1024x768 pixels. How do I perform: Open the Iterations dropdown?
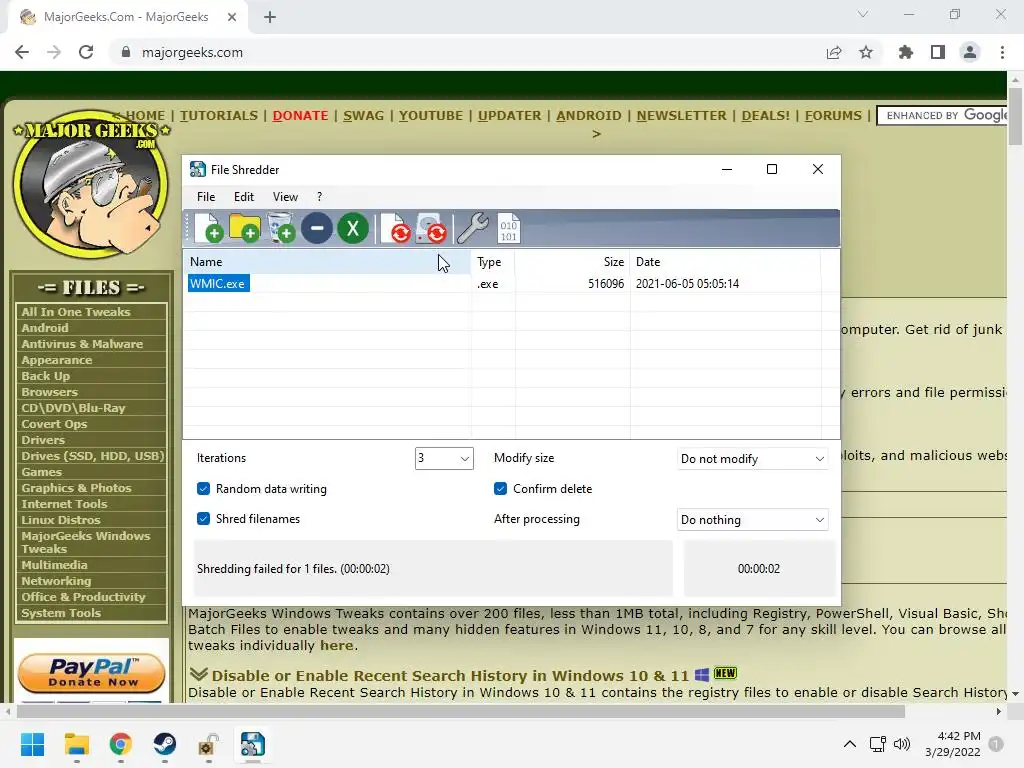tap(444, 458)
